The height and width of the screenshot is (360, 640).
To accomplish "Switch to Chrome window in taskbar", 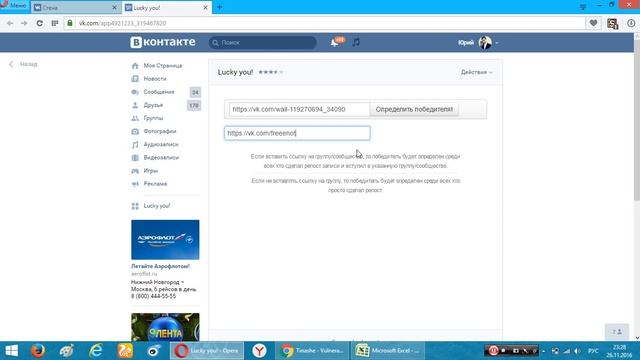I will pos(313,351).
